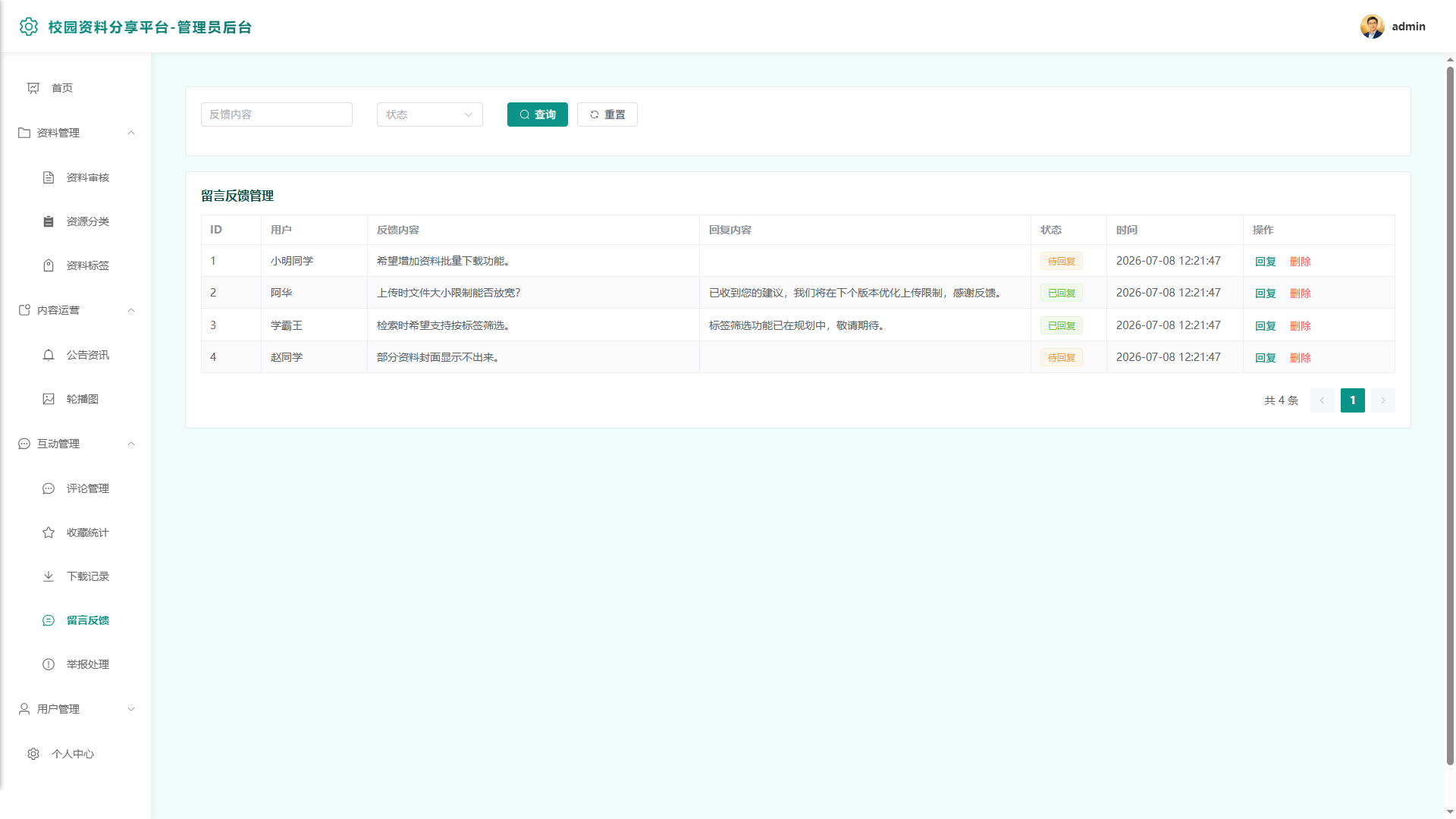
Task: Reply to 学霸王's feedback
Action: coord(1266,326)
